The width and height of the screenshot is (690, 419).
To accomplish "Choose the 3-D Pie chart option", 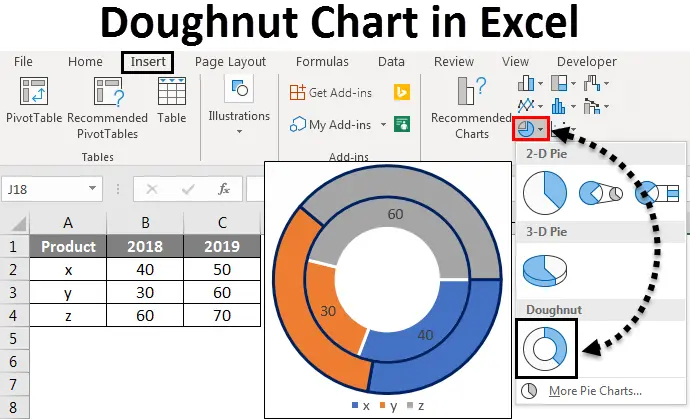I will coord(545,271).
